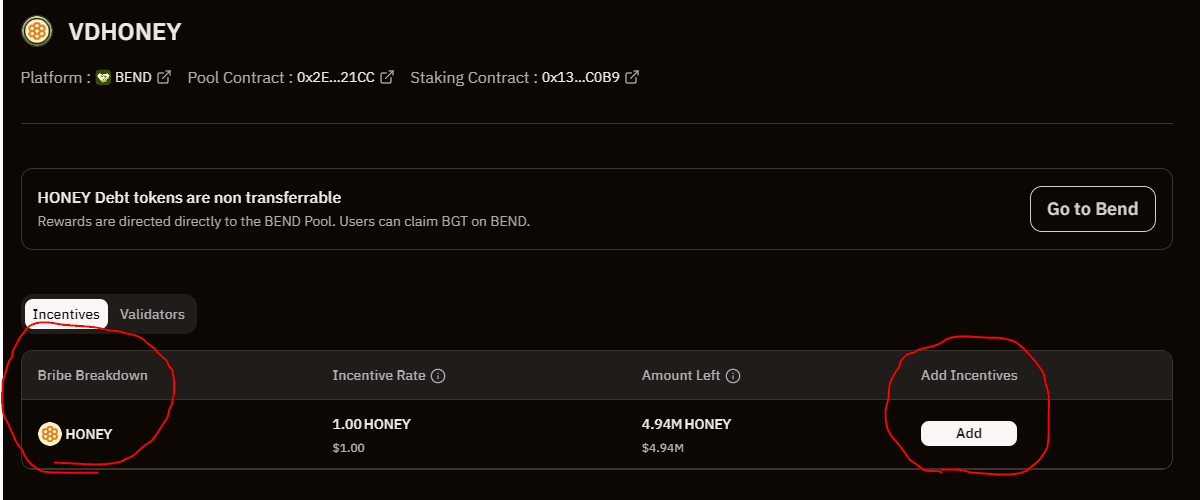Click the Add incentives button
Screen dimensions: 1200x500
pyautogui.click(x=969, y=433)
